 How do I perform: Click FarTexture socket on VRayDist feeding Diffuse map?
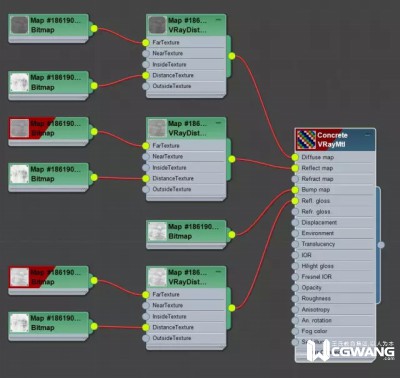pyautogui.click(x=146, y=43)
